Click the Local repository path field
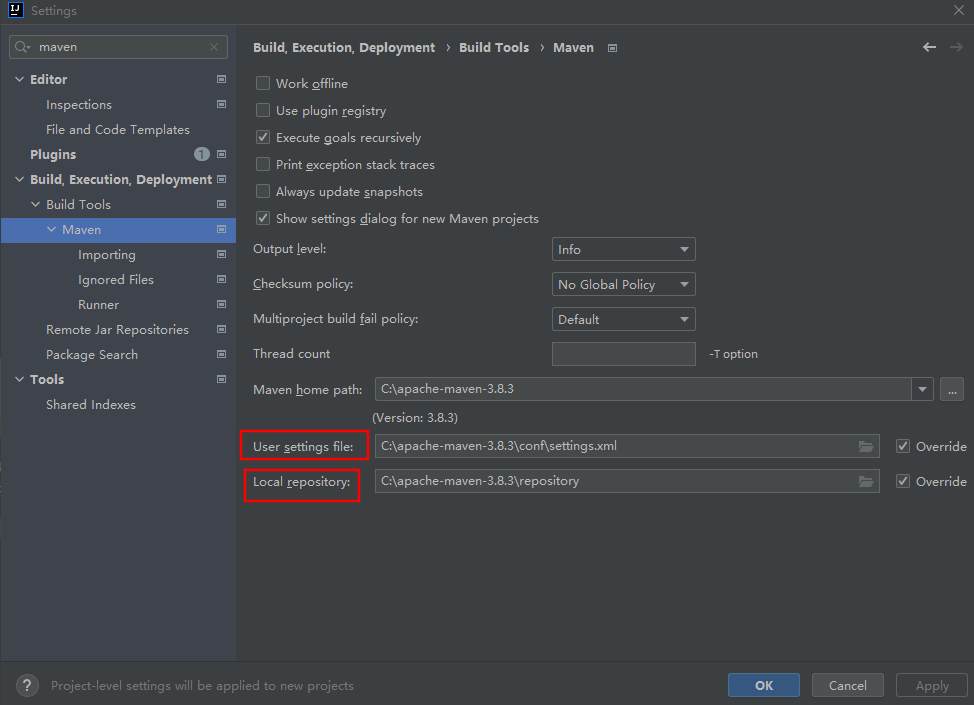 [627, 481]
